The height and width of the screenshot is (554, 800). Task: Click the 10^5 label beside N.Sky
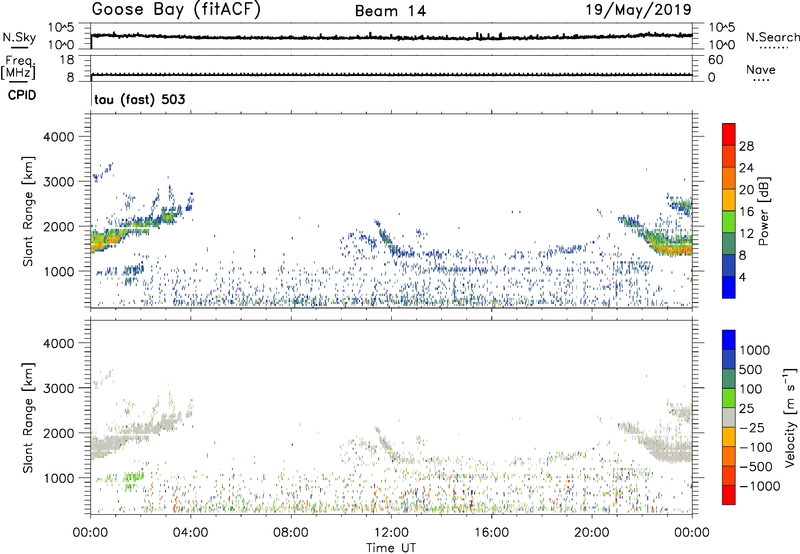tap(61, 28)
